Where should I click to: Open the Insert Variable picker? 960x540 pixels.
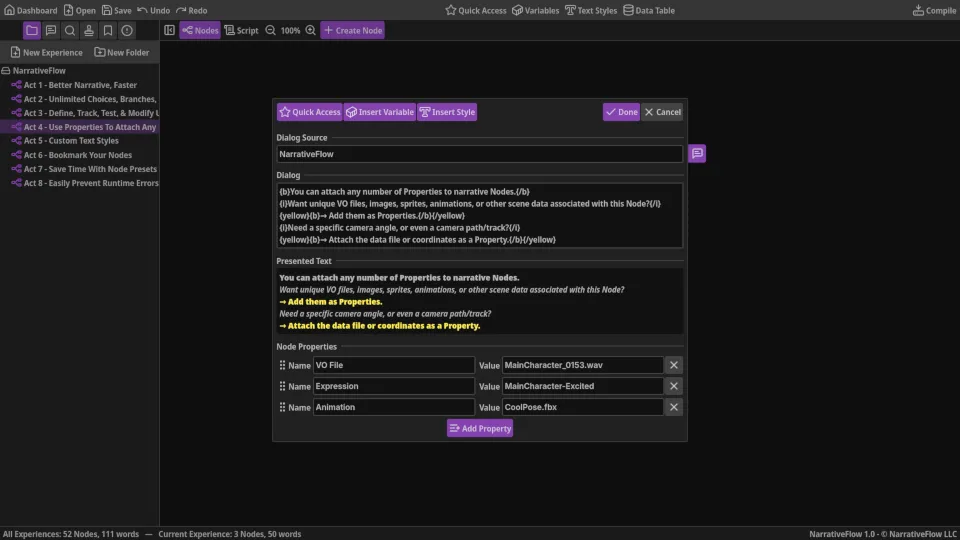(379, 112)
